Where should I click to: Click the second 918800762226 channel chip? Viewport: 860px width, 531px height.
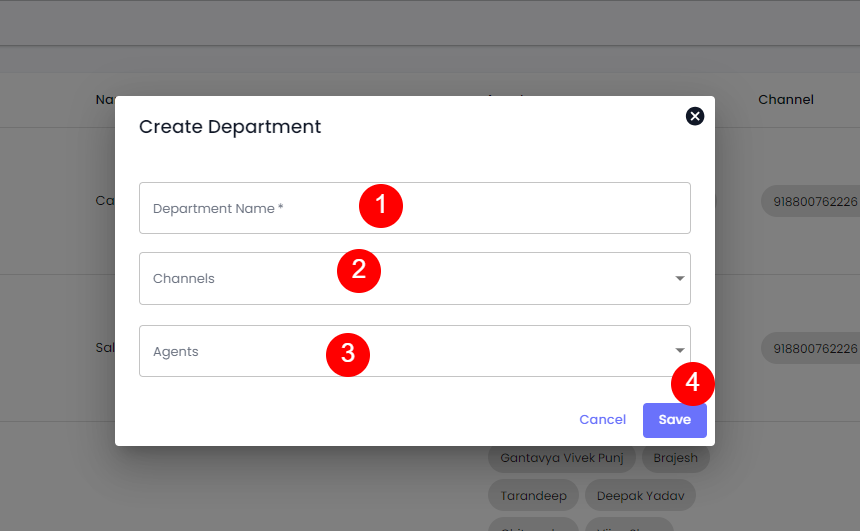tap(812, 349)
